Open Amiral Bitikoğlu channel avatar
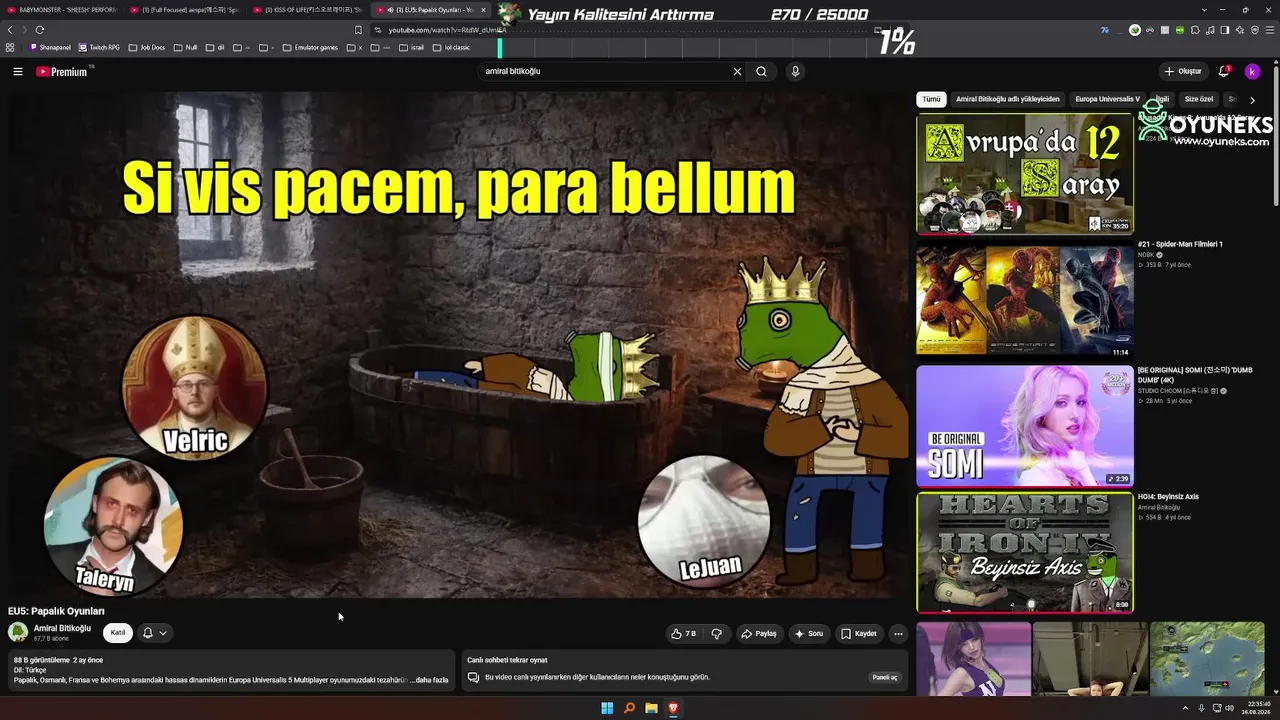Image resolution: width=1280 pixels, height=720 pixels. click(18, 632)
